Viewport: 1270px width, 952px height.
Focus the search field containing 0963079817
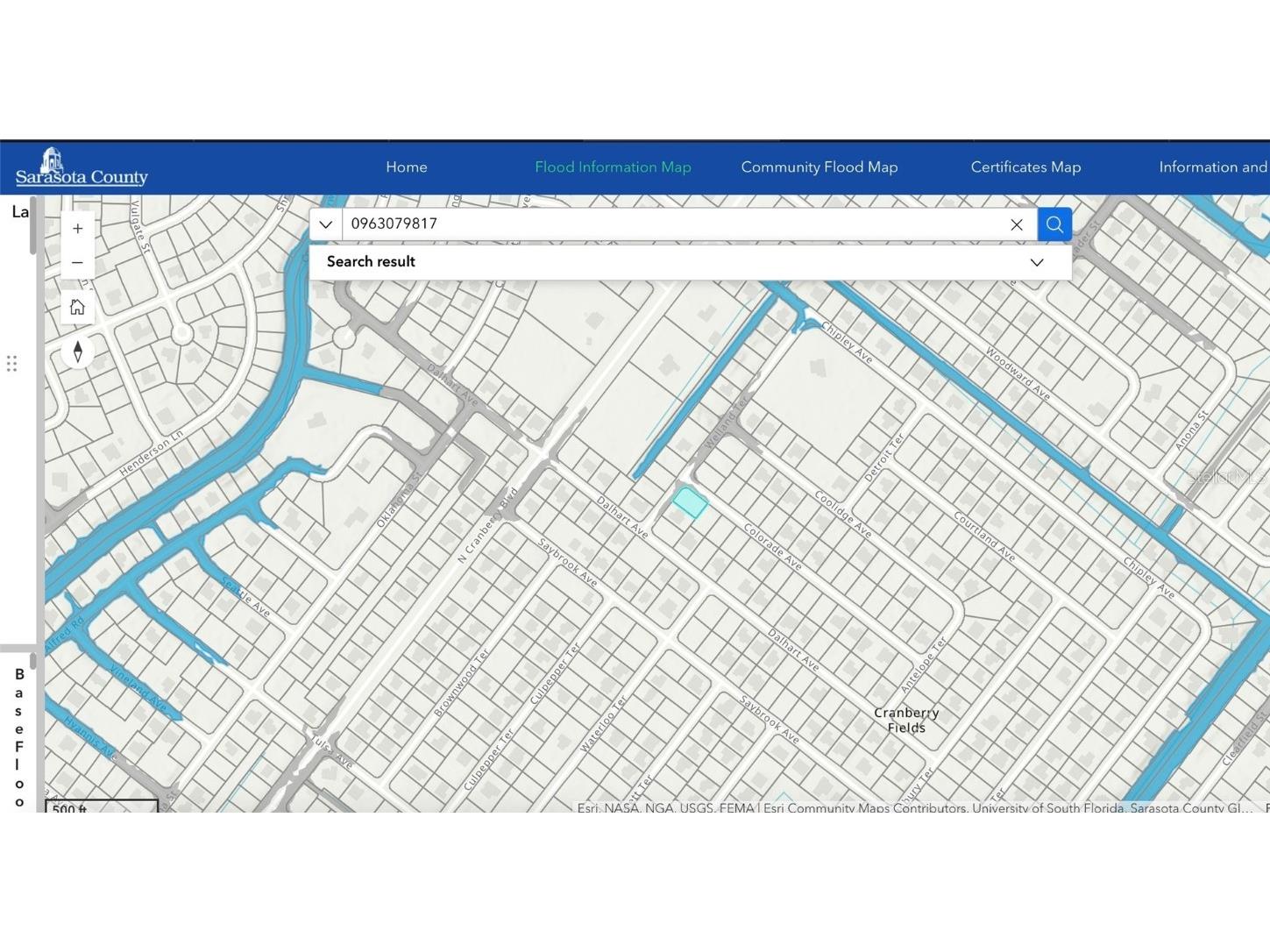[670, 224]
